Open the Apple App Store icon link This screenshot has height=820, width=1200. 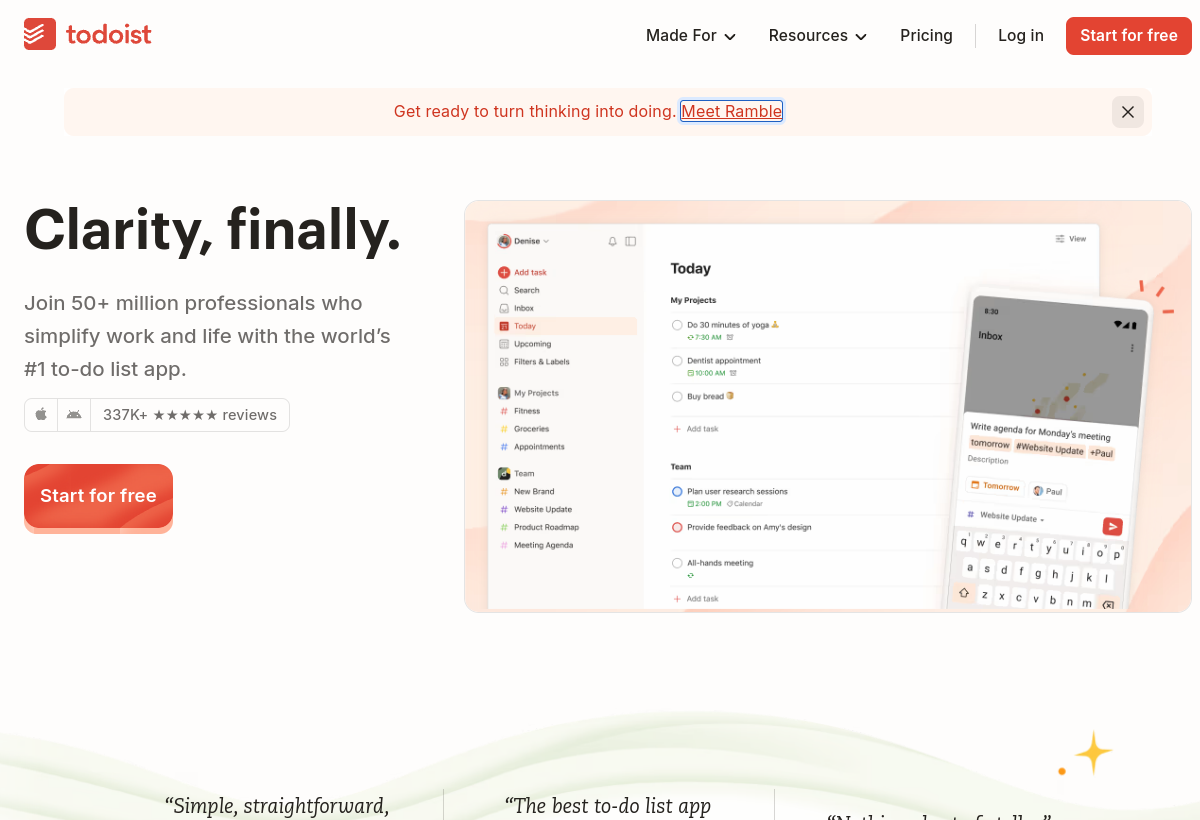(x=41, y=415)
